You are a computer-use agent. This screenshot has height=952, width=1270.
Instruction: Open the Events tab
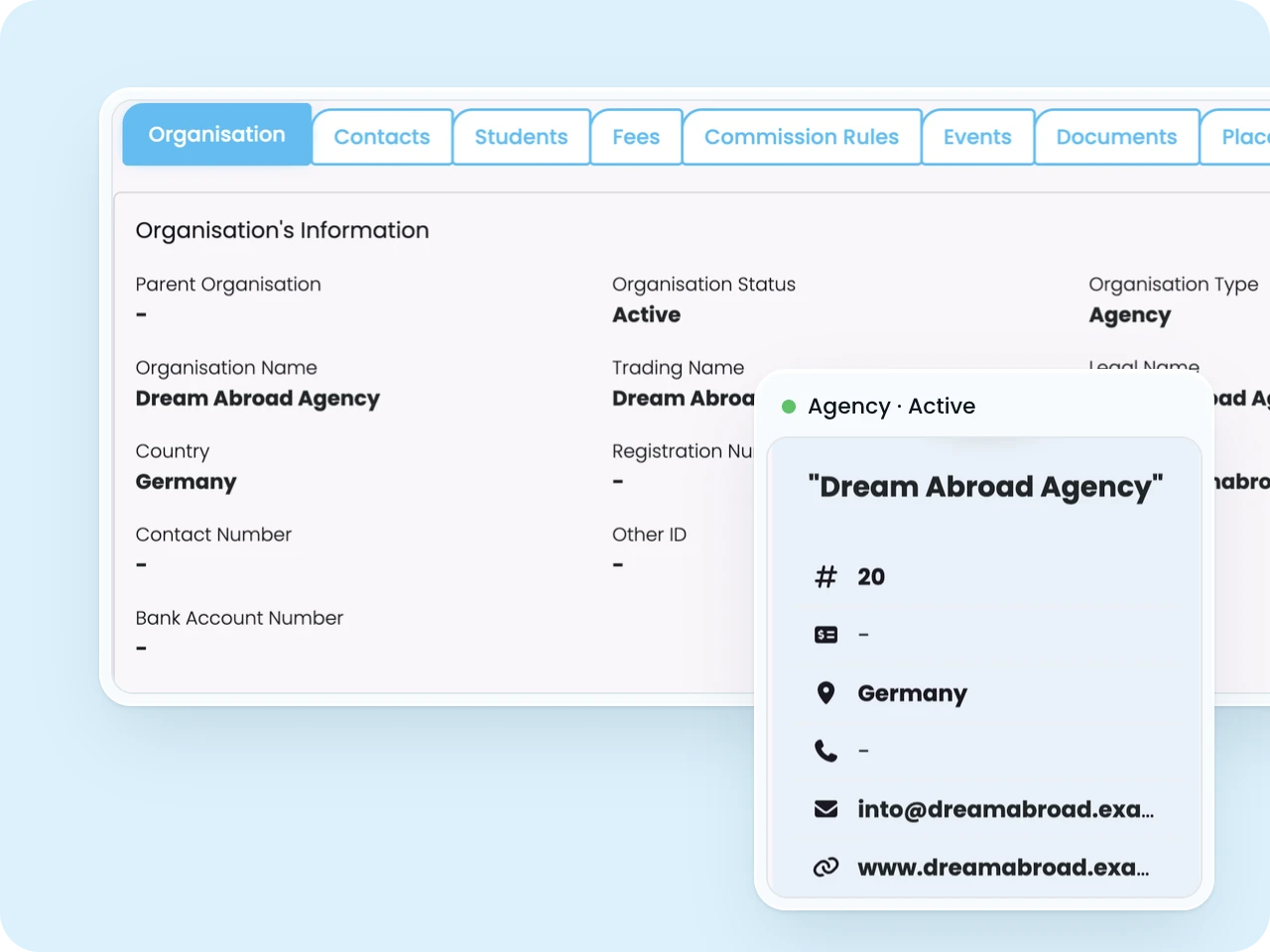coord(977,137)
